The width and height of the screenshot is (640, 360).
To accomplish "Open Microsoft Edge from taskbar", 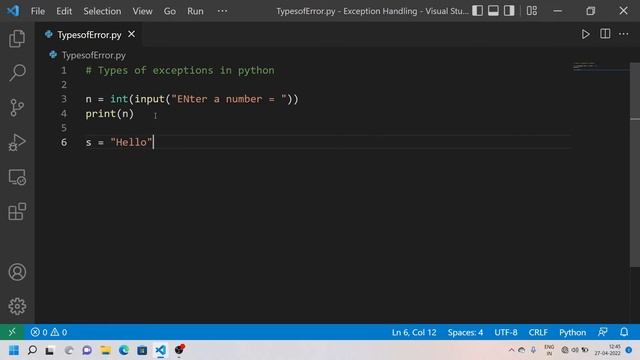I will (124, 350).
